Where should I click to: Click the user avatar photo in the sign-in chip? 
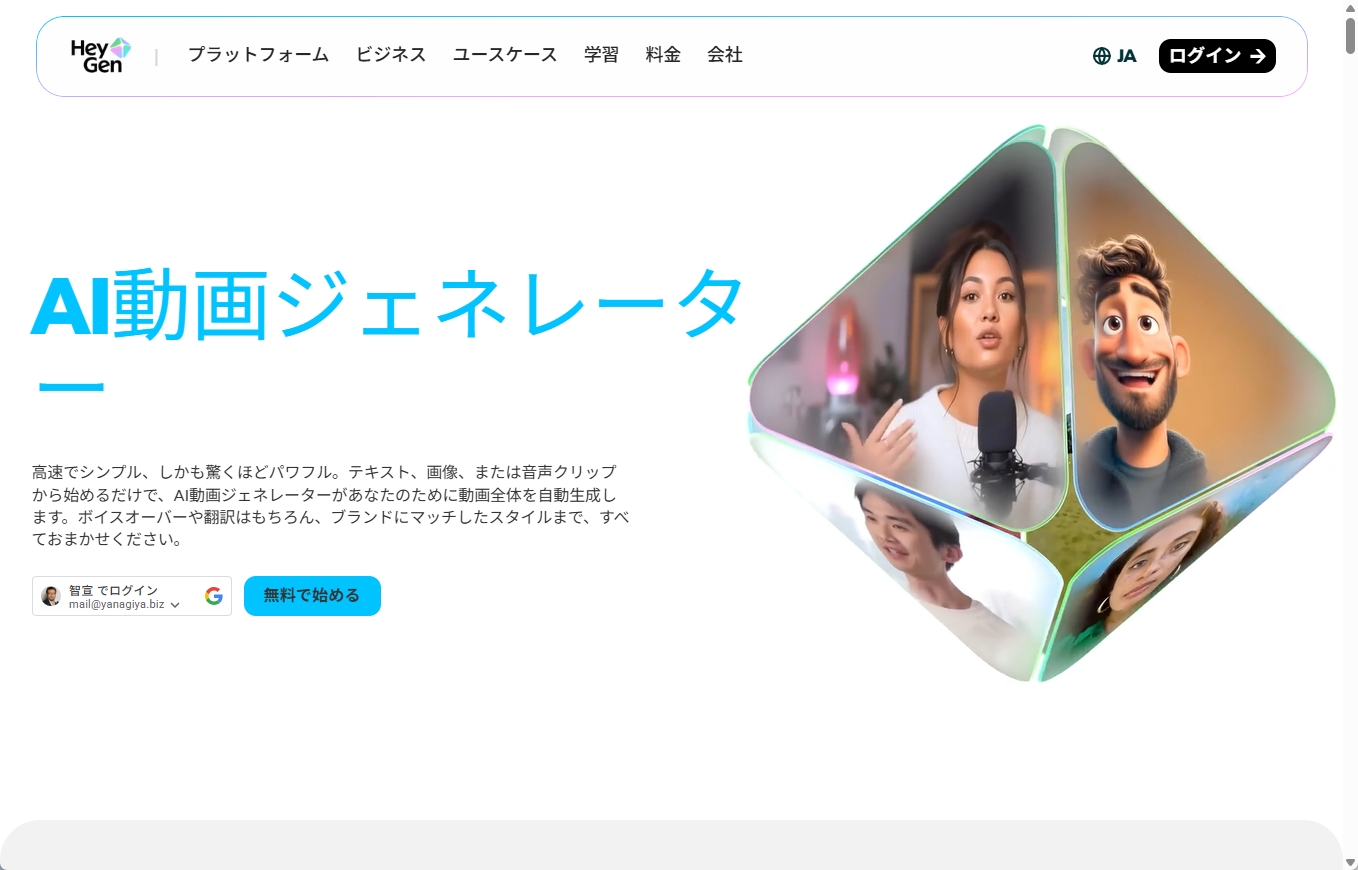[x=51, y=596]
